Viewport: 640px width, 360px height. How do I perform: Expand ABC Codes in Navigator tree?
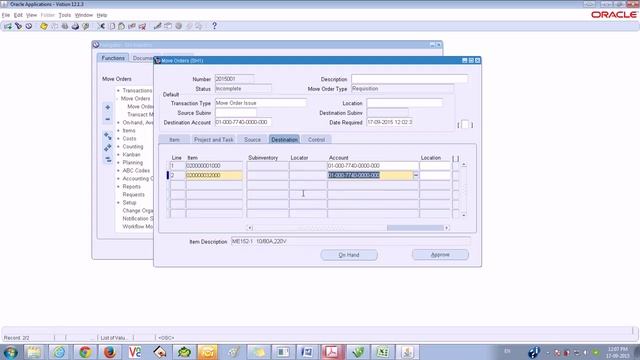point(118,171)
